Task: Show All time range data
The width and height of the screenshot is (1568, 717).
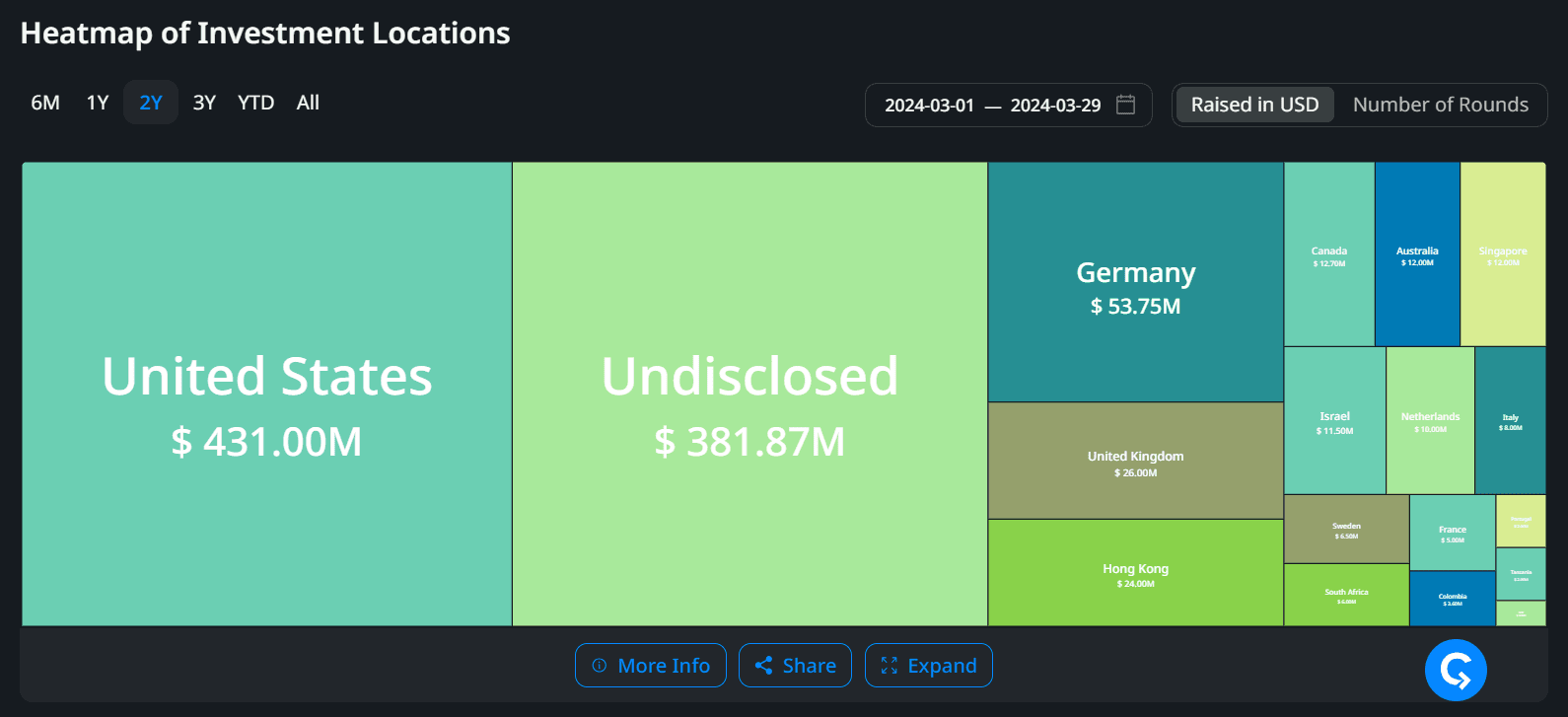Action: click(x=308, y=103)
